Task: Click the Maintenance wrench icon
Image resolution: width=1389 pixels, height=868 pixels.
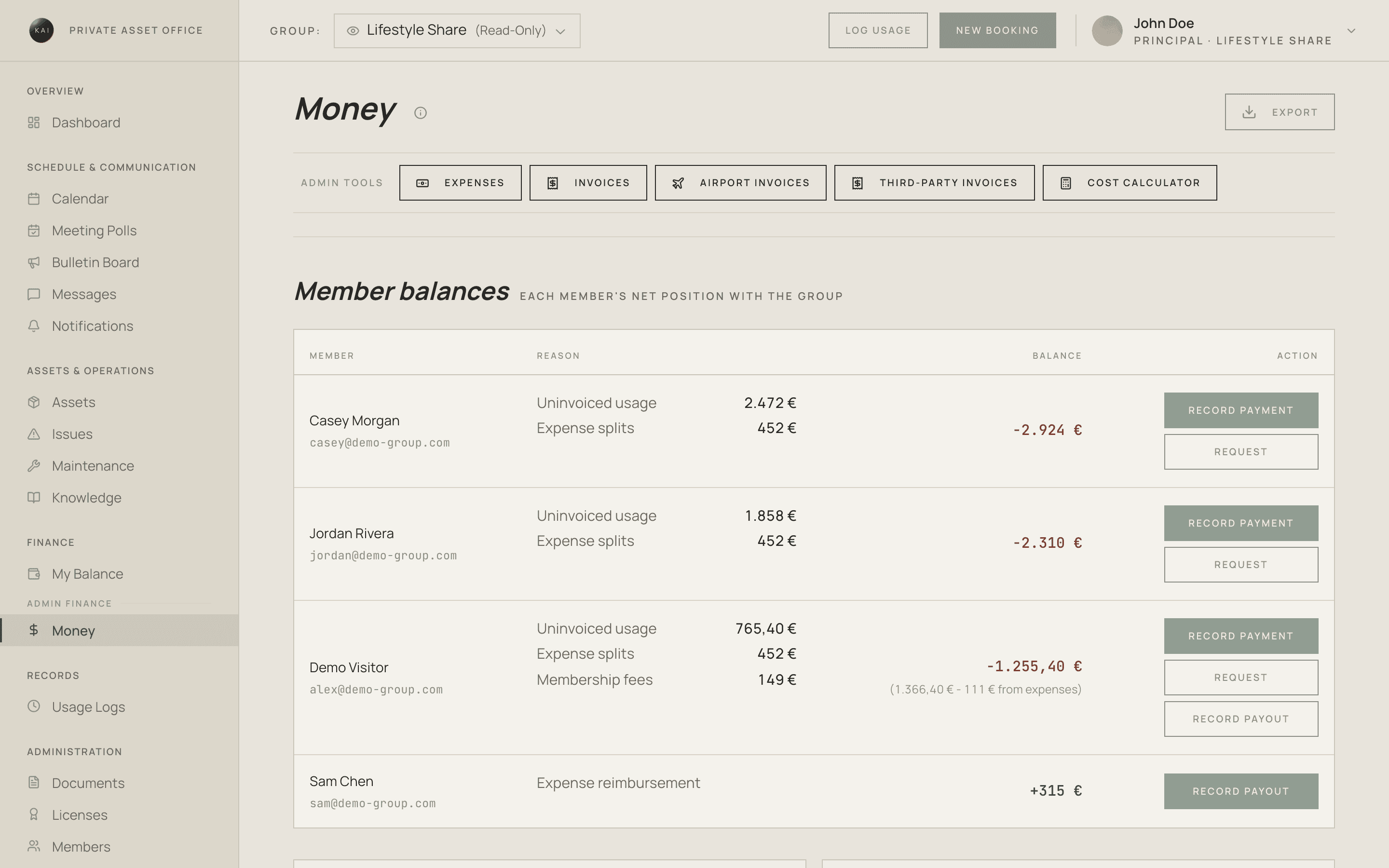Action: 34,465
